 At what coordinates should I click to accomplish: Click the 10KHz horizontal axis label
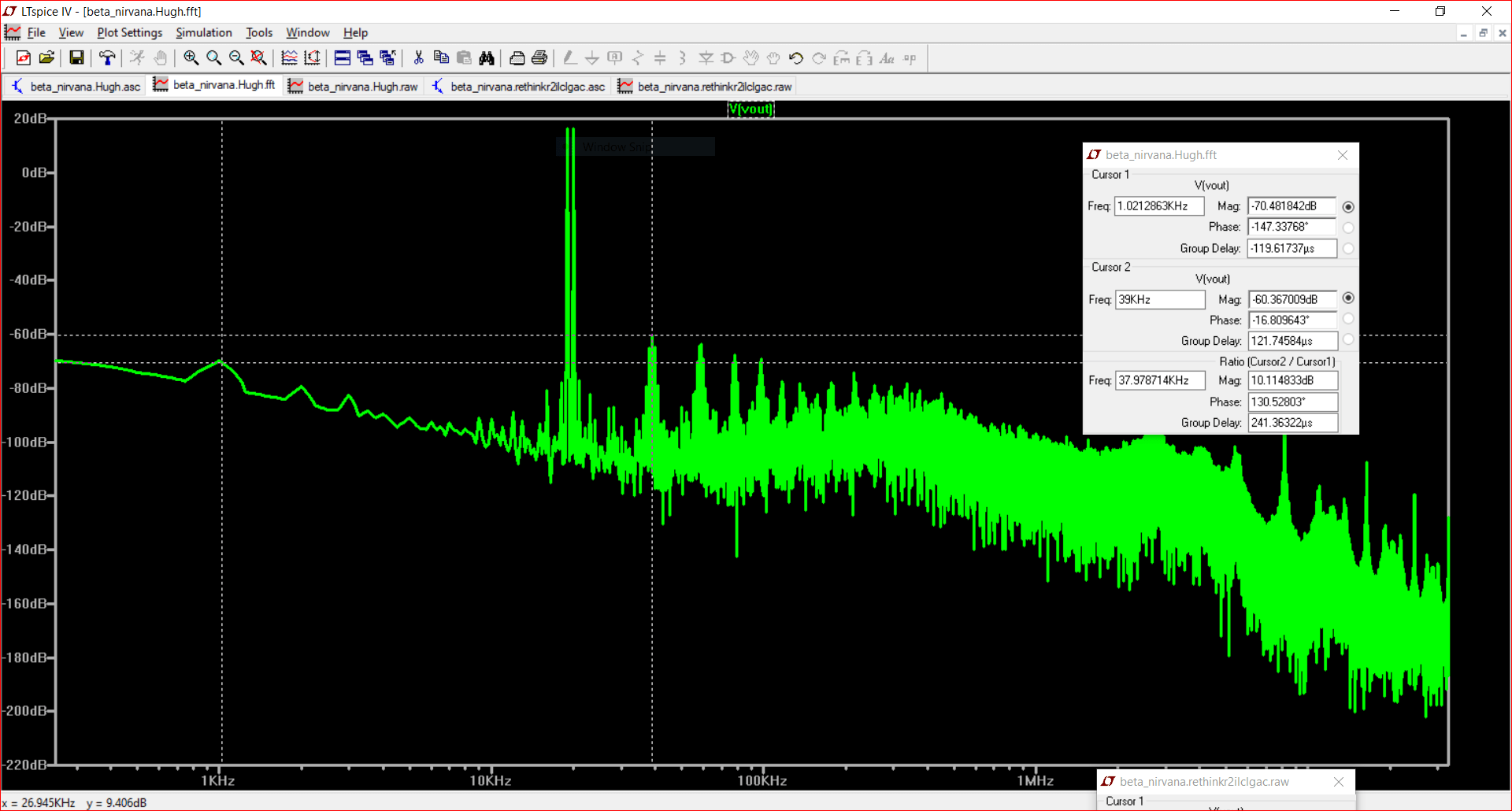[491, 781]
